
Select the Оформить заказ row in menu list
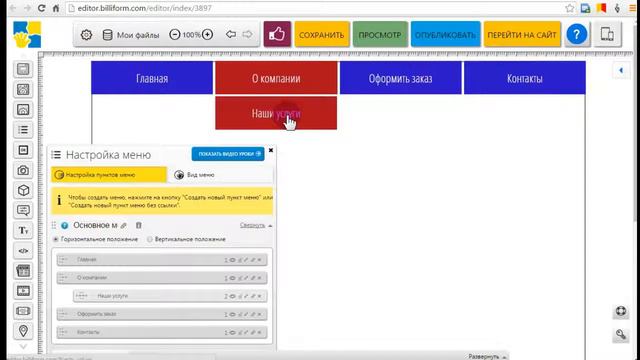(162, 314)
